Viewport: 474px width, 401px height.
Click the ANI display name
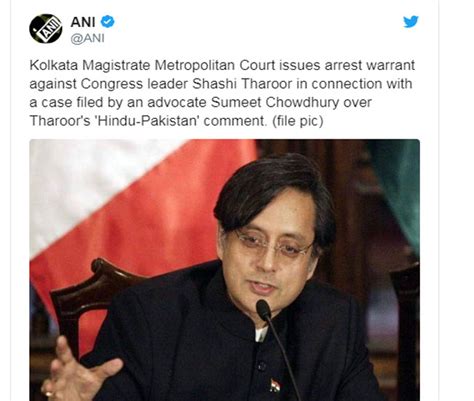(83, 22)
